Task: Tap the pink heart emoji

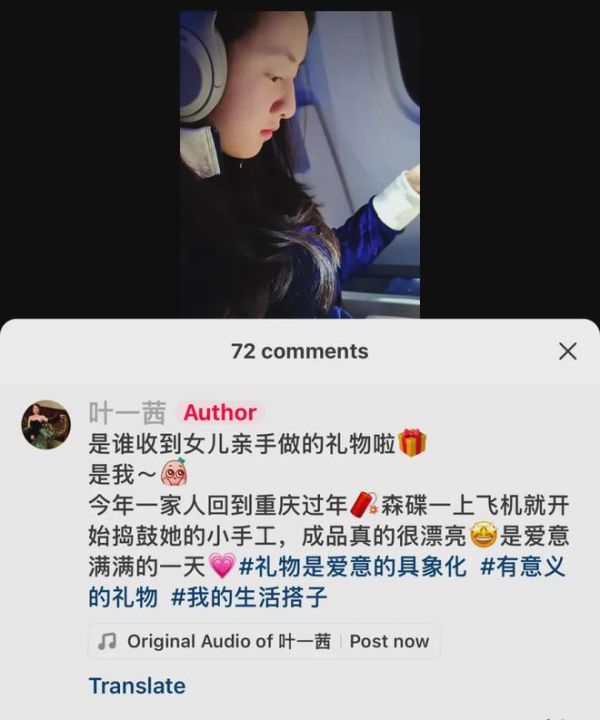Action: [222, 565]
